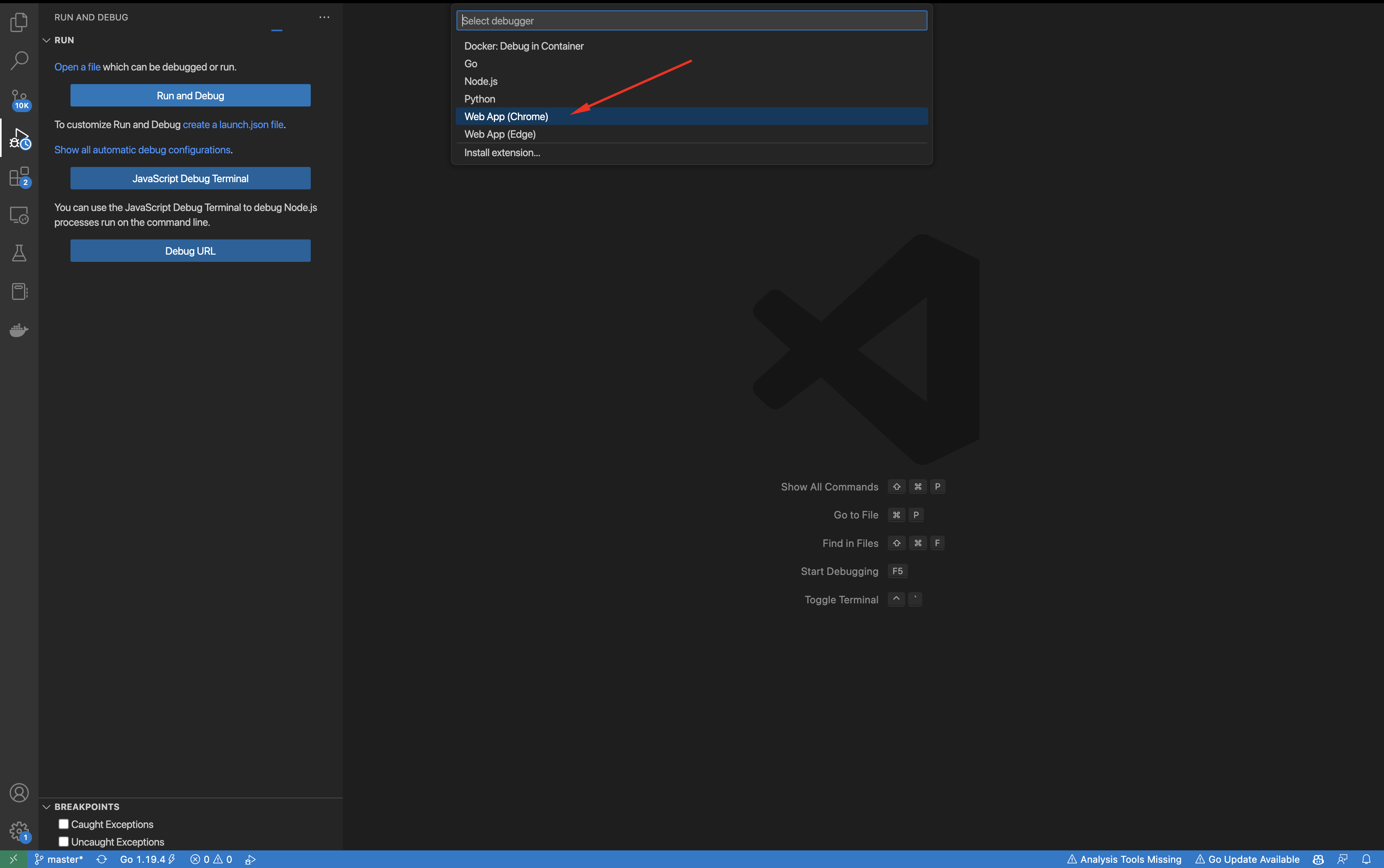Select Web App (Chrome) debugger
Image resolution: width=1384 pixels, height=868 pixels.
[506, 117]
